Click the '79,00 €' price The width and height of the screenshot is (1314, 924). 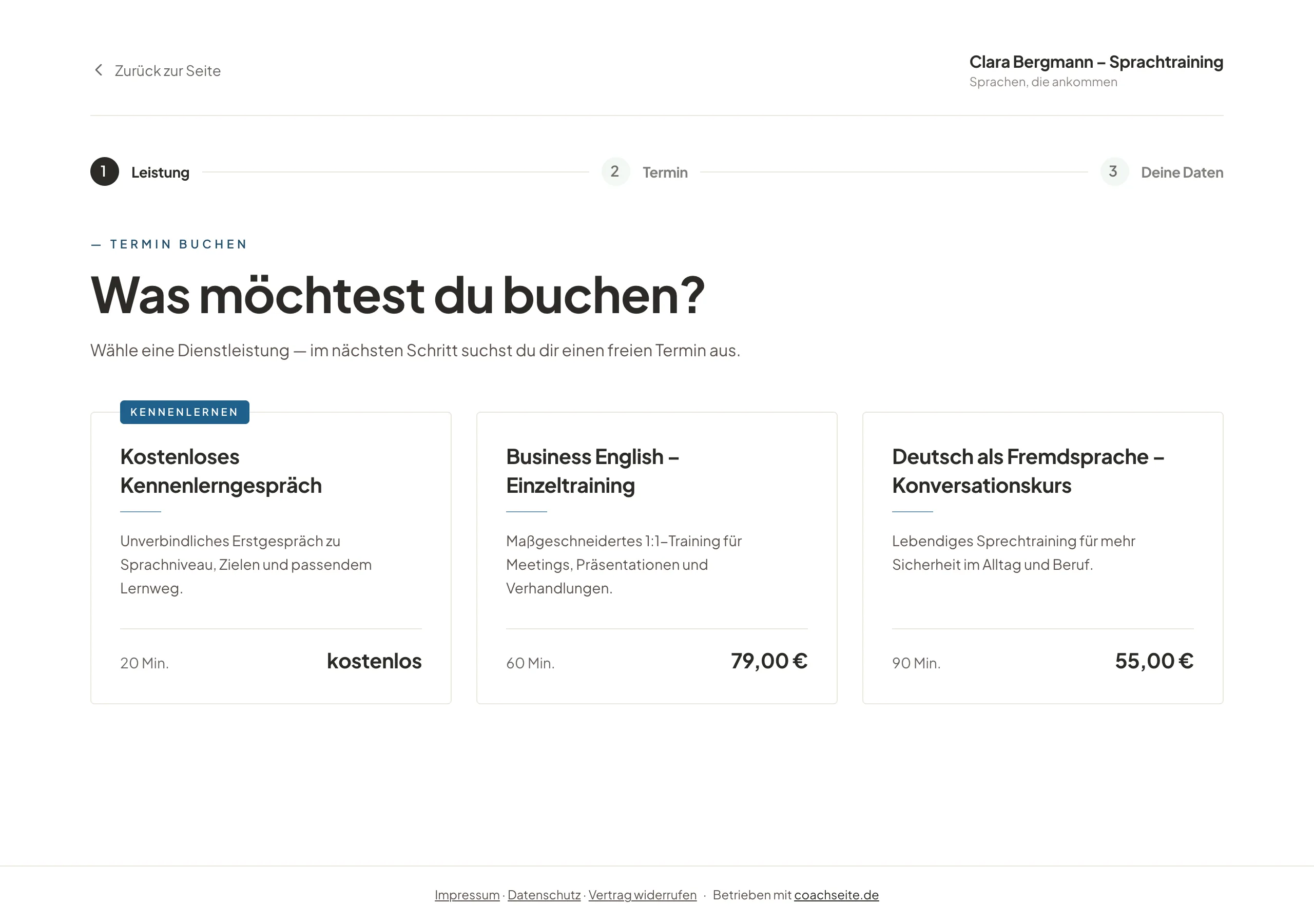[x=769, y=661]
